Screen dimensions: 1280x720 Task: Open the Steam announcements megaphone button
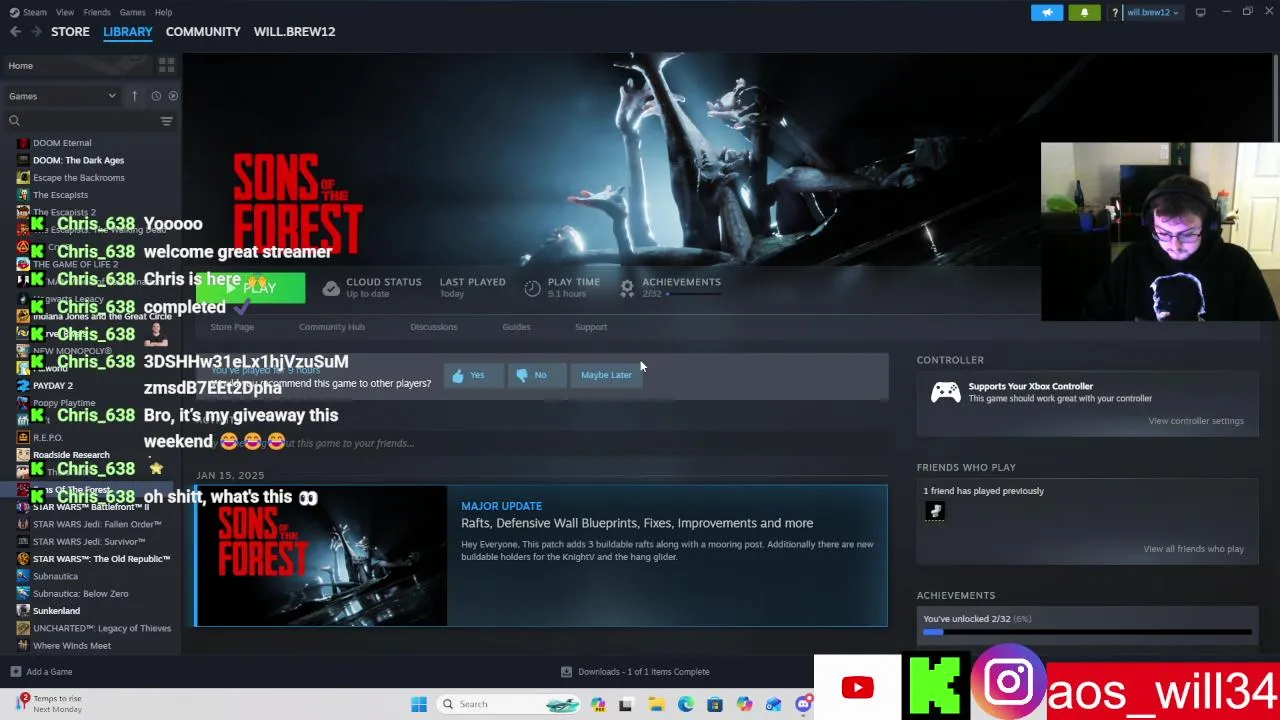(x=1047, y=13)
